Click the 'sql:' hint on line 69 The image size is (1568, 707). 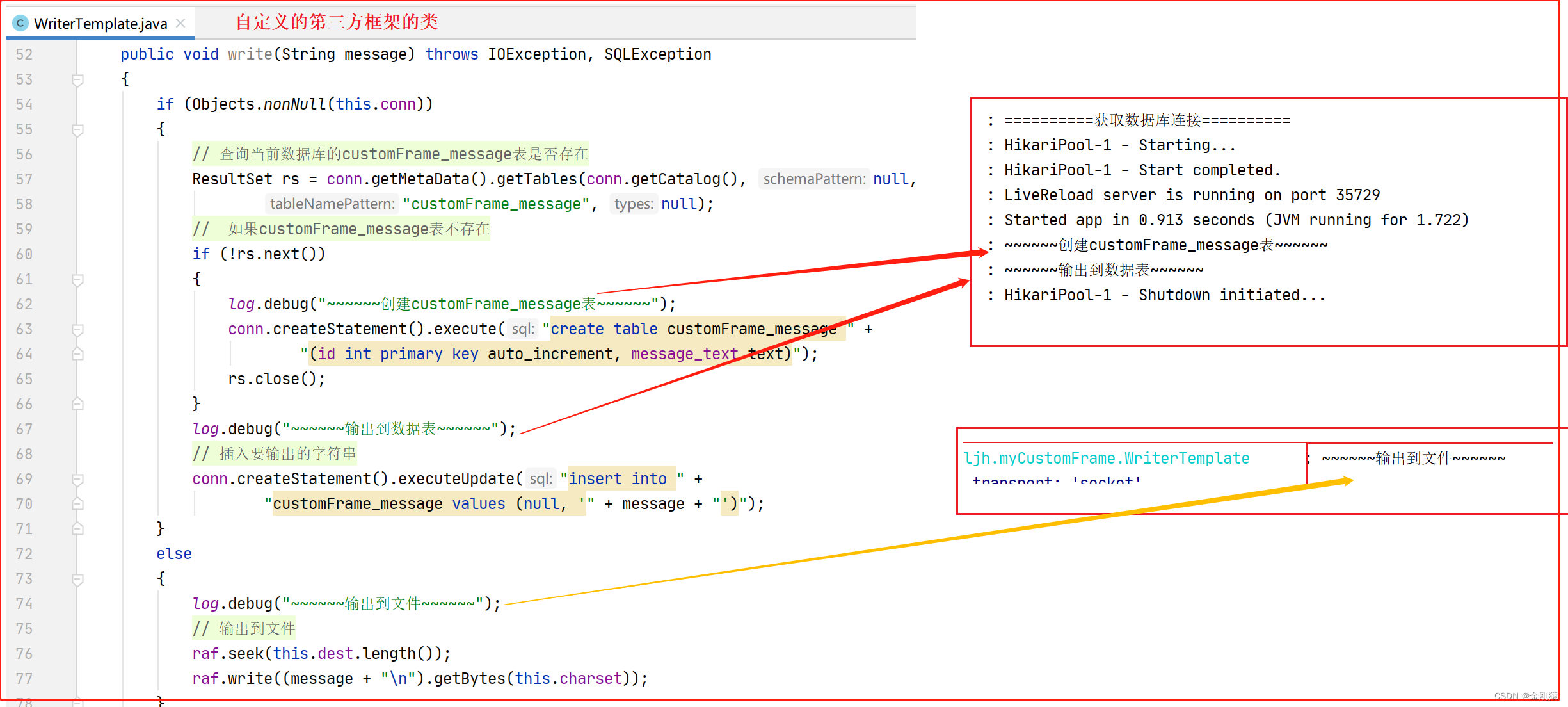point(541,478)
